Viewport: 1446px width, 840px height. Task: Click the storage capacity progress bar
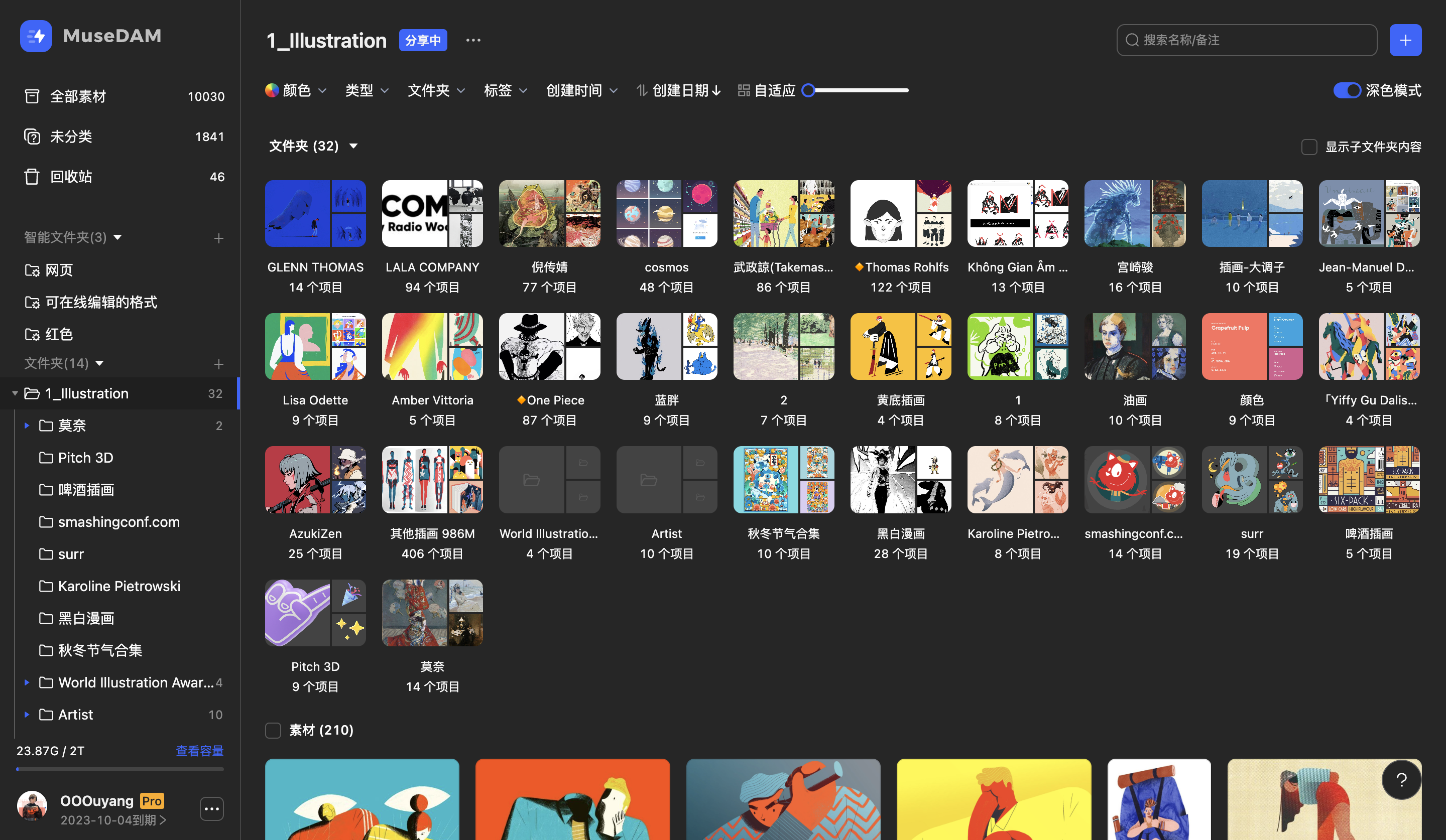coord(120,769)
